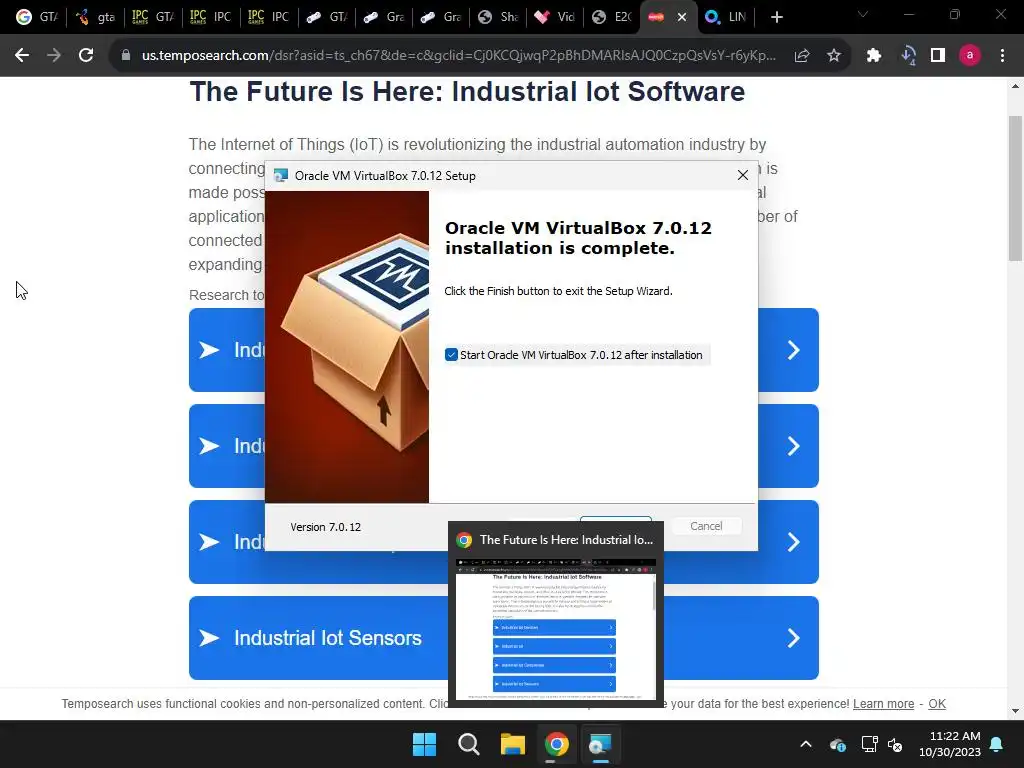Go back in Chrome browser history
Screen dimensions: 1024x768
point(22,56)
